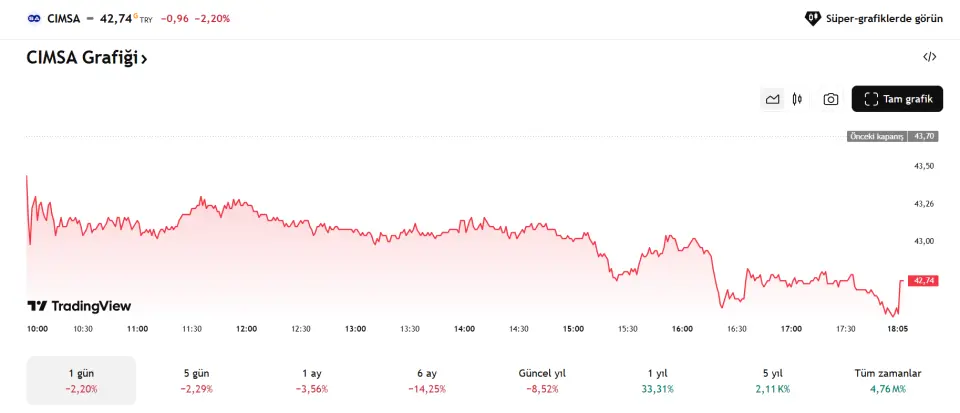
Task: Switch to the 1 ay range
Action: point(311,380)
